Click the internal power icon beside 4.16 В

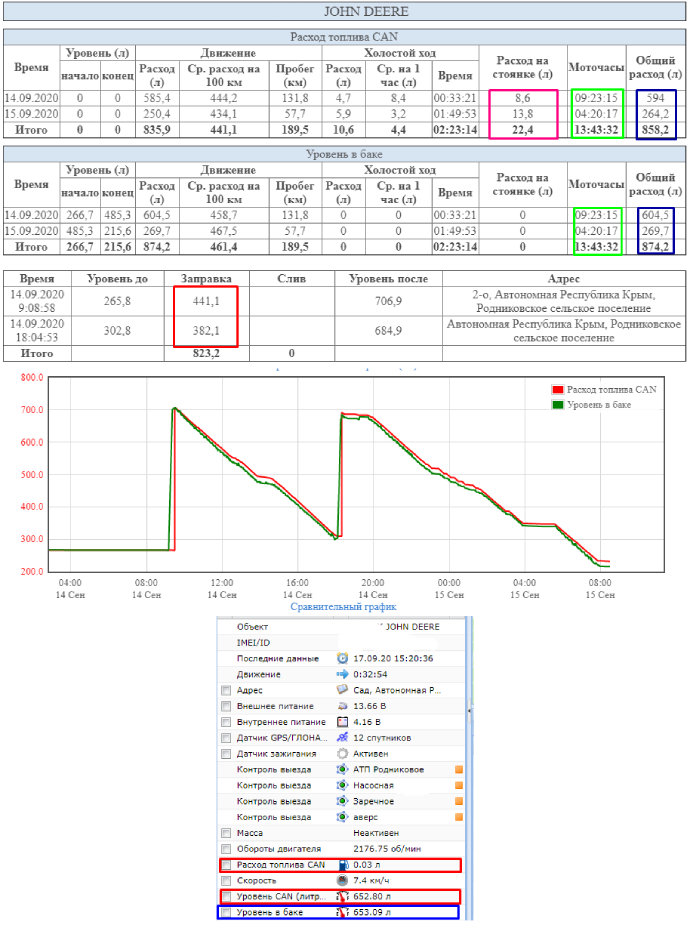342,721
